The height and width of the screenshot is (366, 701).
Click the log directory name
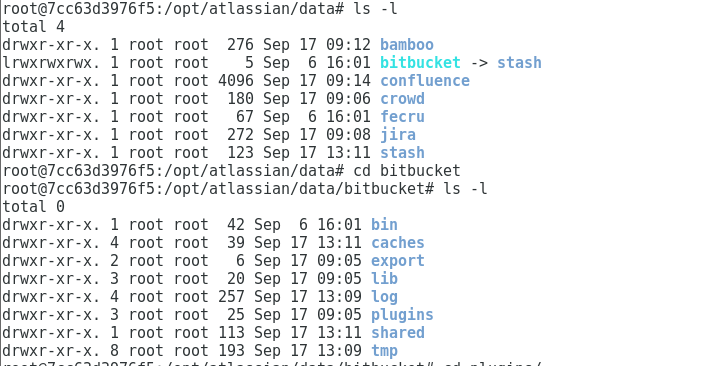pos(384,297)
